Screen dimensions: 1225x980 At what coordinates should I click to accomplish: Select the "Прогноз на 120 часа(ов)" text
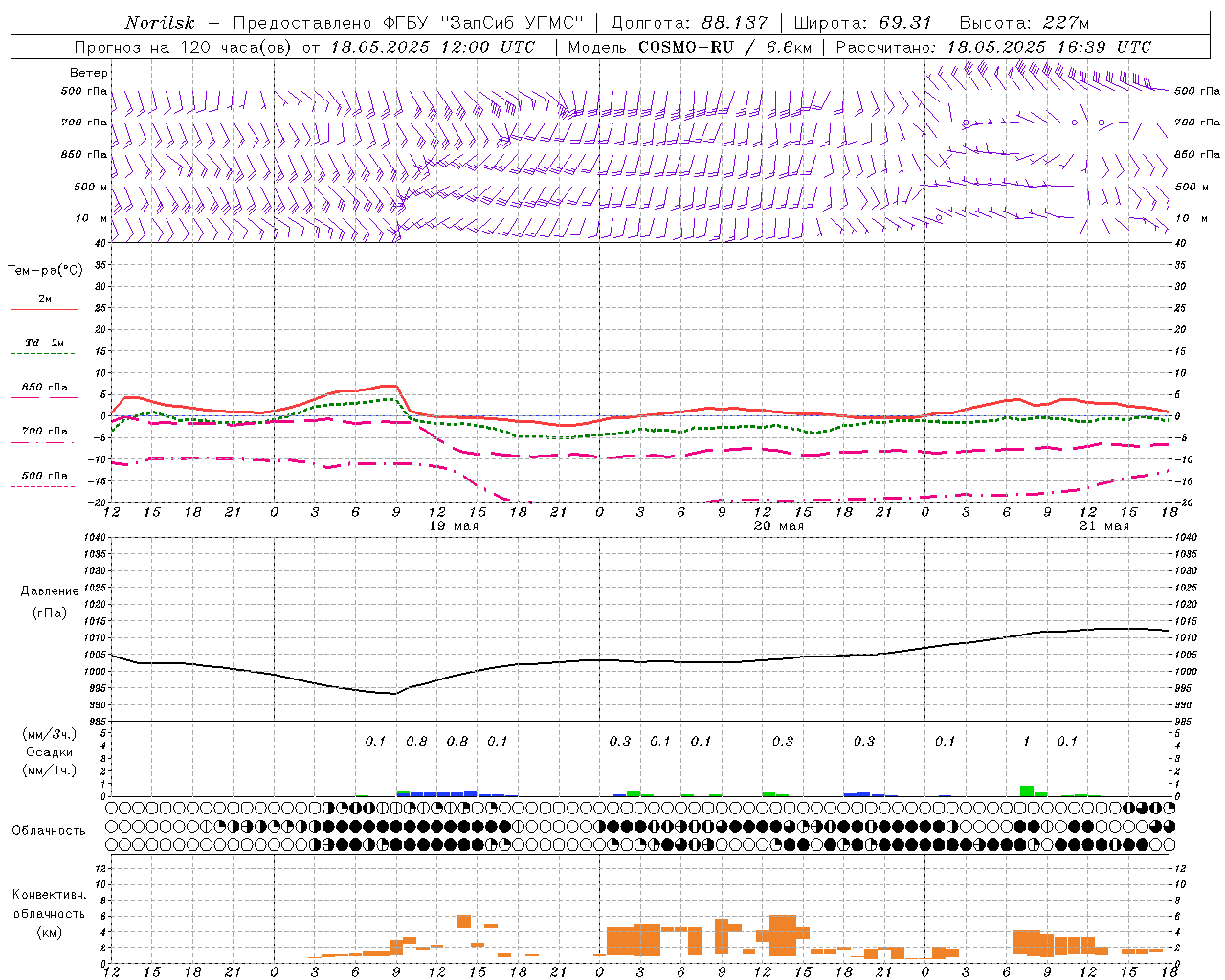[x=184, y=47]
